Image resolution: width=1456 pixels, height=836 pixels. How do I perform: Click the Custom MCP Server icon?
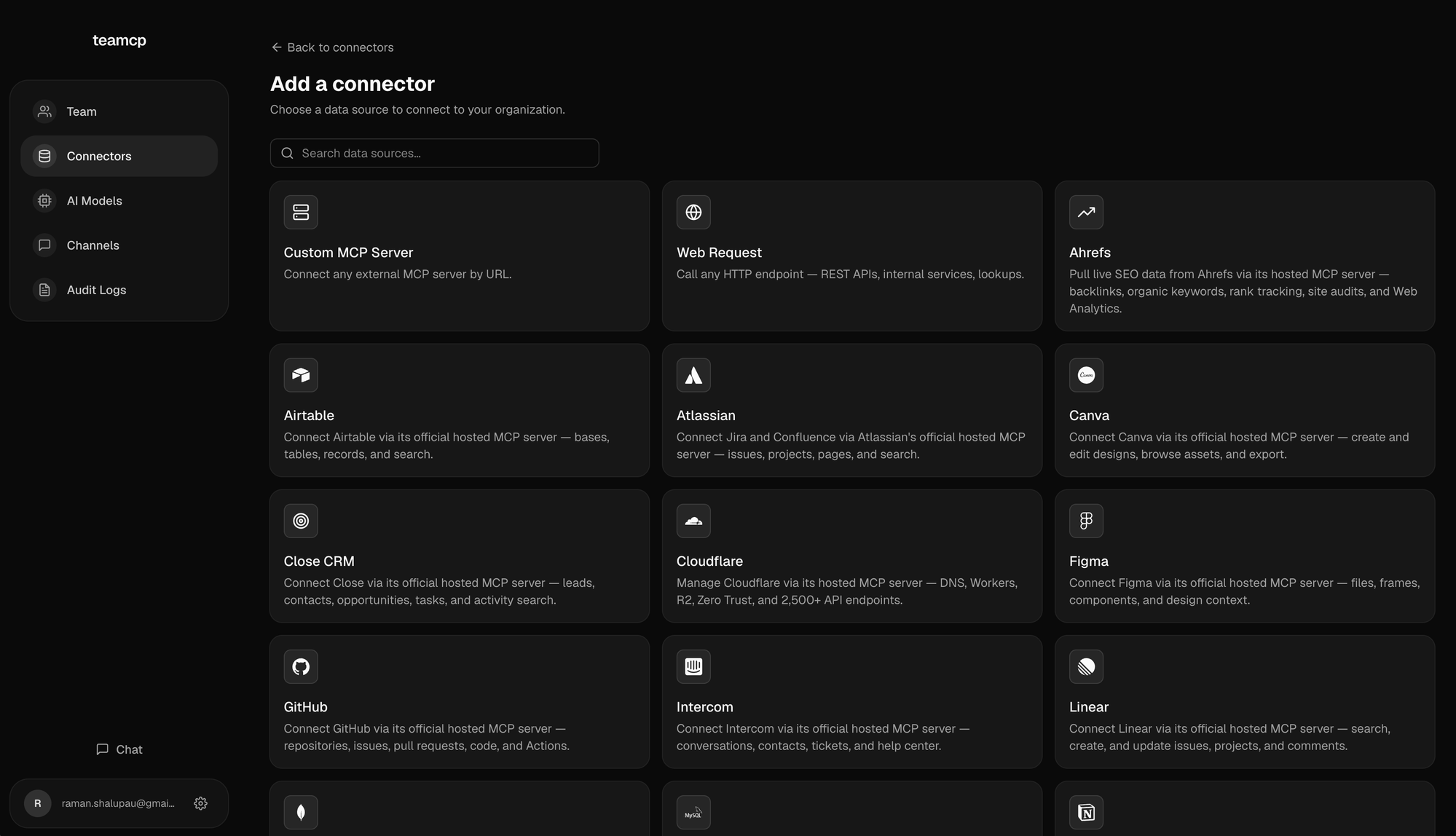click(301, 212)
